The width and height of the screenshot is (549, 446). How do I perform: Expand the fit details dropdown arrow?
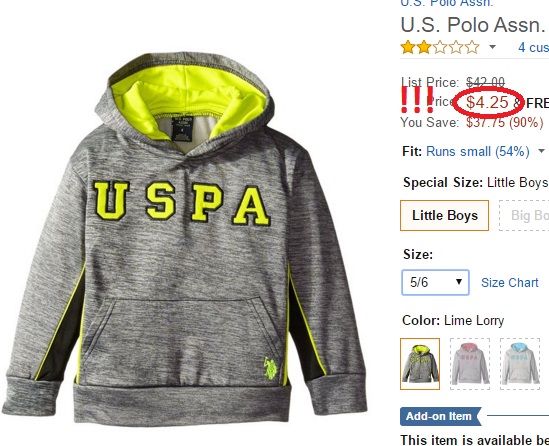tap(541, 151)
